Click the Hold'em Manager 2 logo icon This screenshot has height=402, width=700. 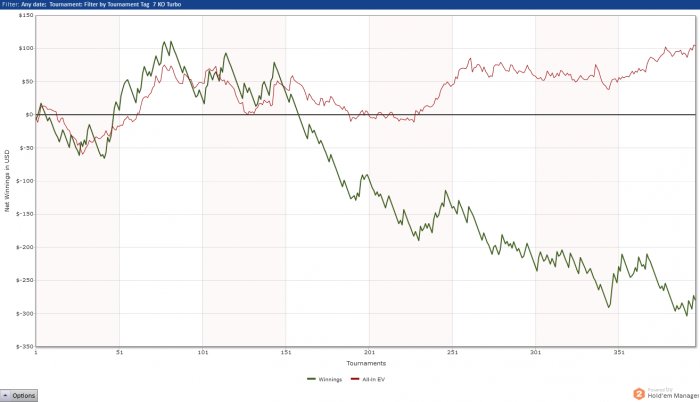point(639,394)
